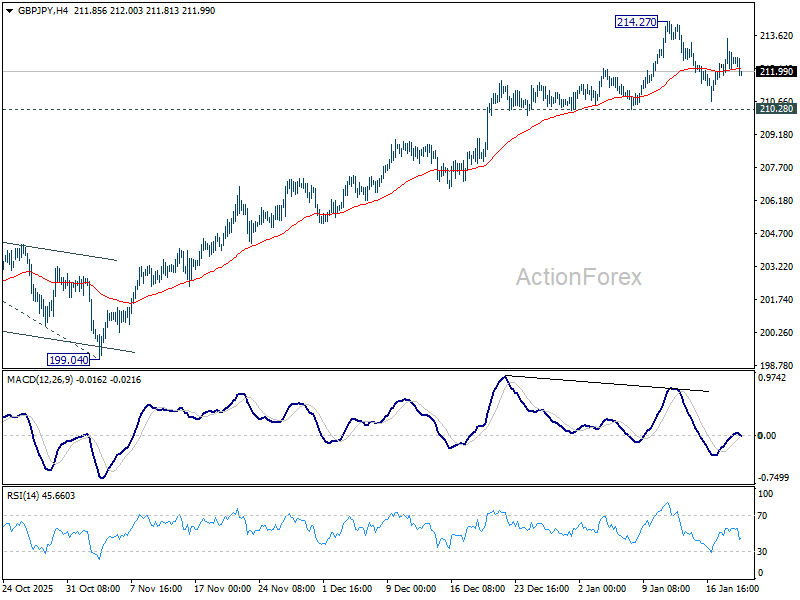Click the 203.220 price axis value
The image size is (800, 600).
point(776,267)
